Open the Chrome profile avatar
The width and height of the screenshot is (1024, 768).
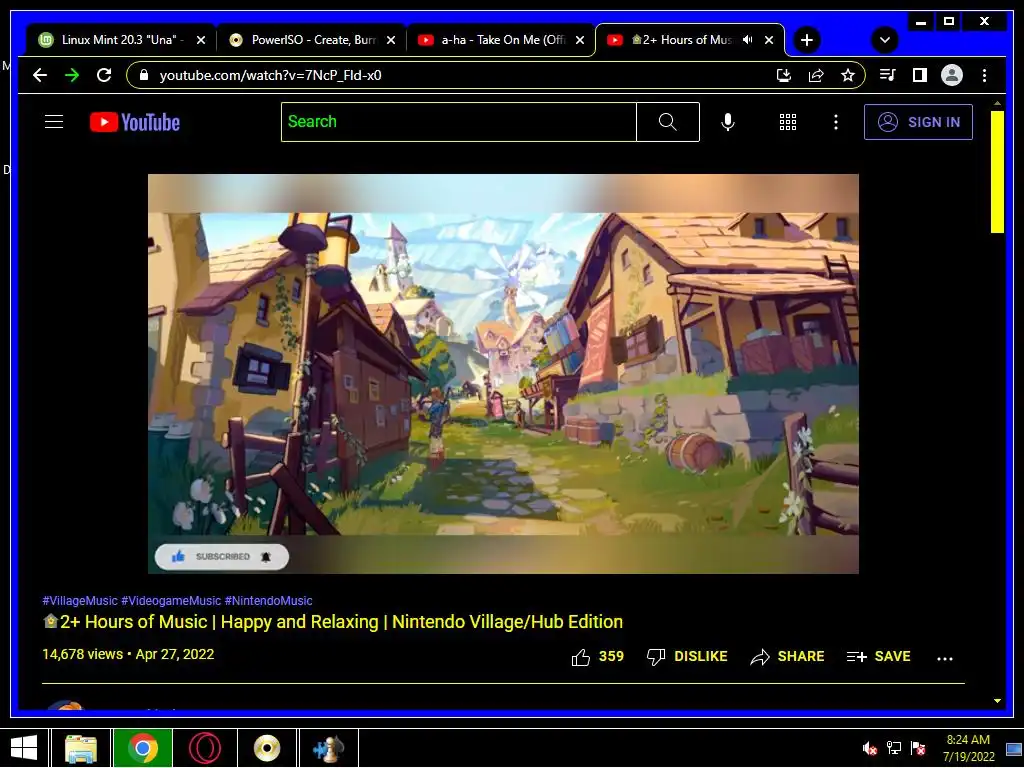[952, 75]
